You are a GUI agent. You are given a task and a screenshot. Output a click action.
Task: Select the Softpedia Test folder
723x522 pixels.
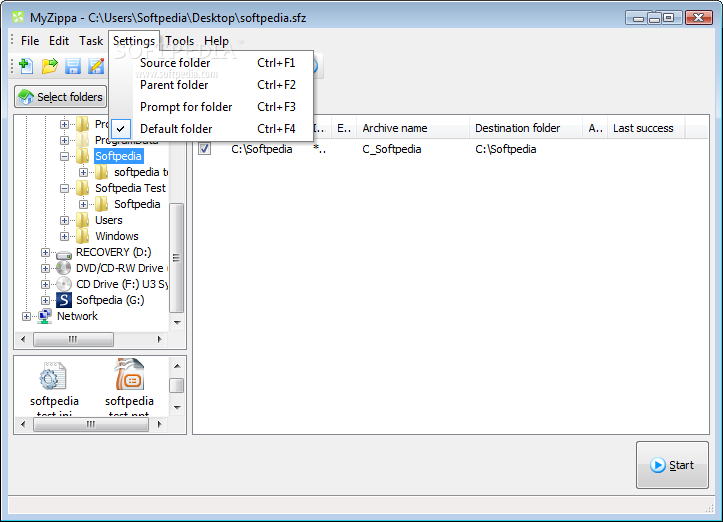click(x=130, y=188)
